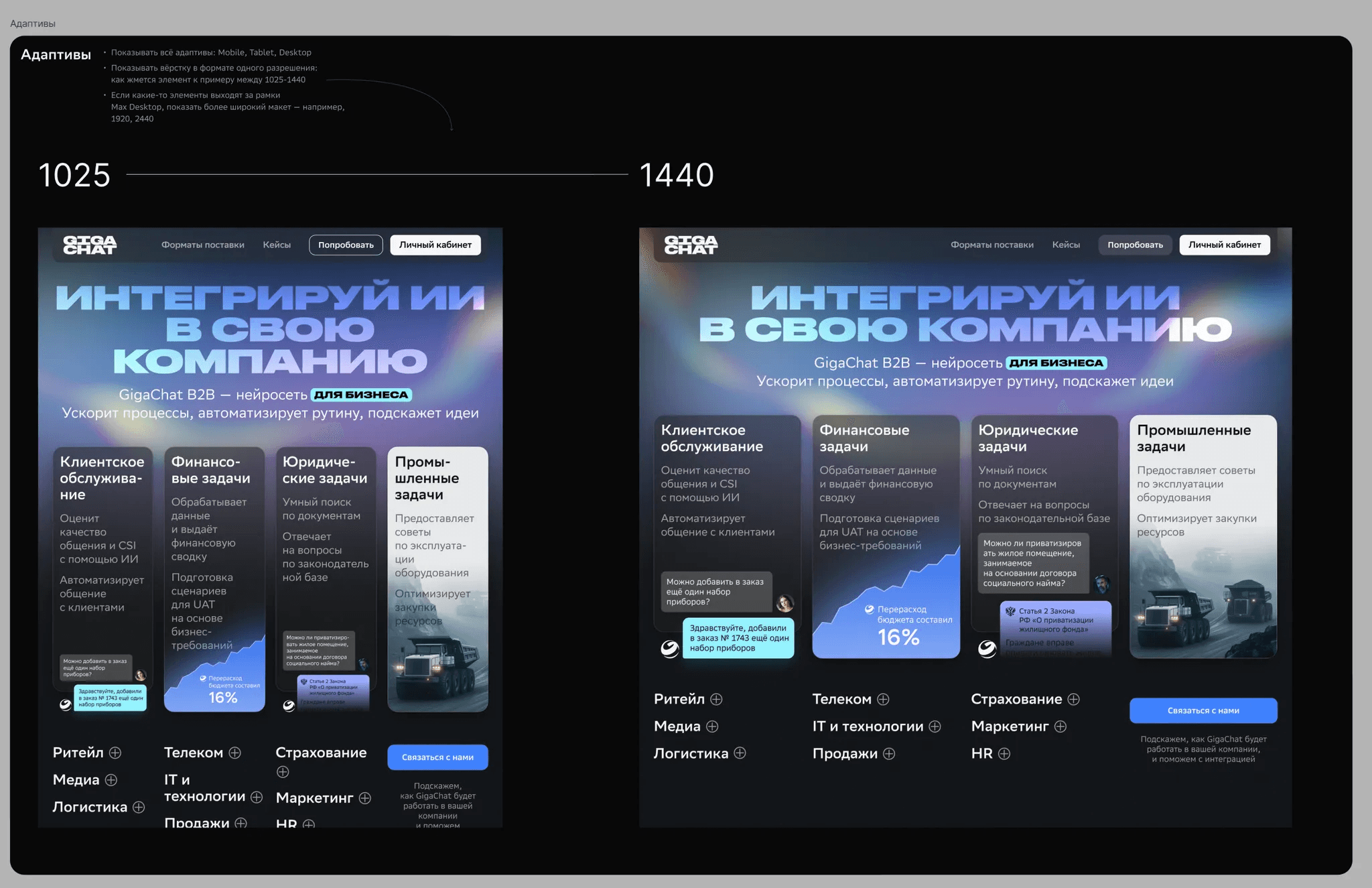Click plus icon beside Медиа in 1025 layout

click(111, 780)
